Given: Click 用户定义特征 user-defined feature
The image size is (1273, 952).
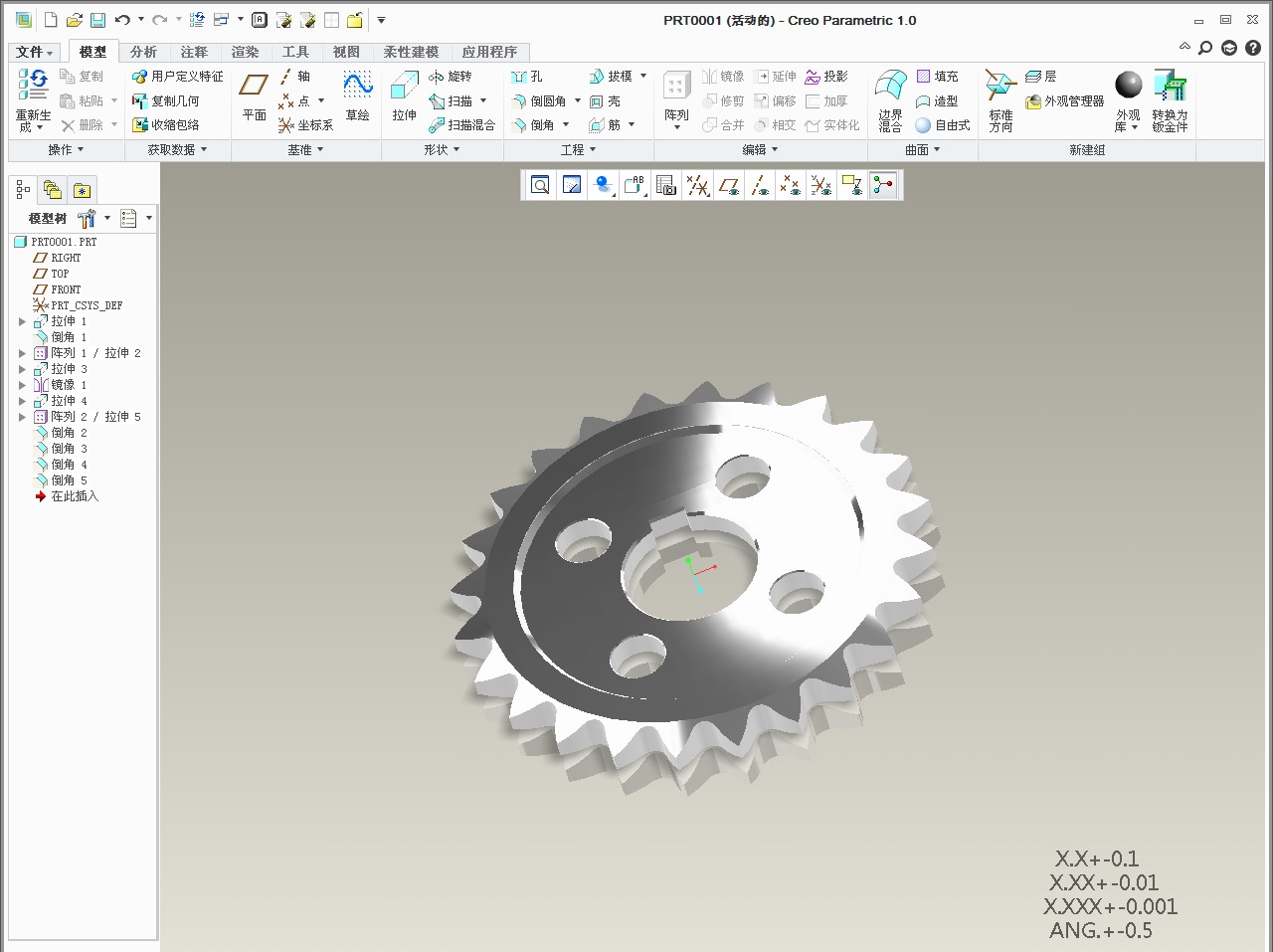Looking at the screenshot, I should click(x=177, y=77).
